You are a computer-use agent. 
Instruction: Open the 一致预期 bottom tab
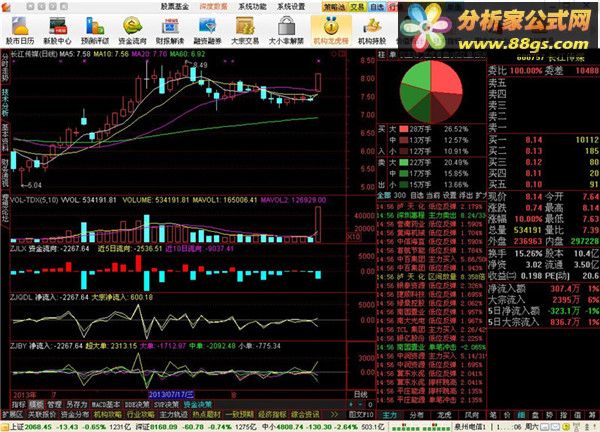point(239,414)
